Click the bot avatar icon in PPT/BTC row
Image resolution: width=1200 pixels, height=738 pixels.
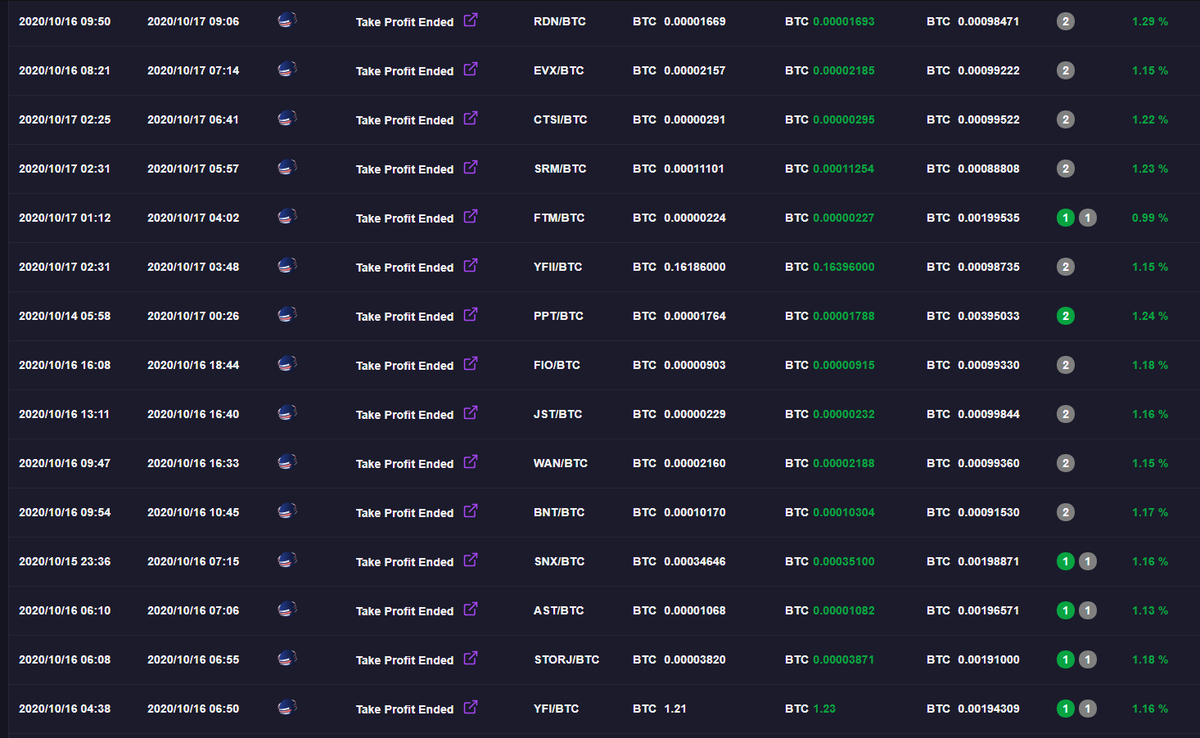[x=287, y=314]
